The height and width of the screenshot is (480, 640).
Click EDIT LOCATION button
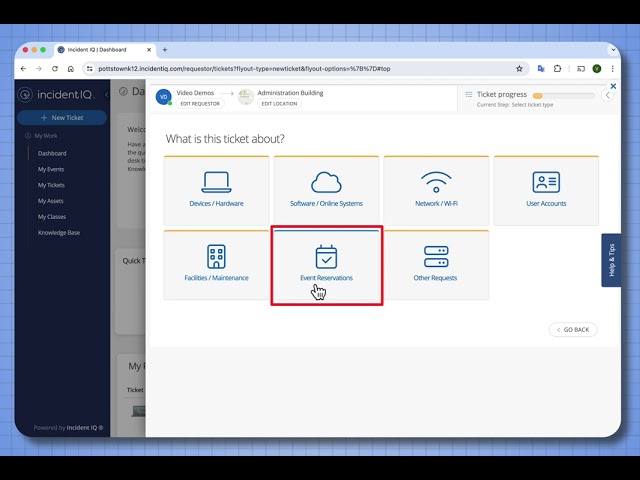[279, 104]
